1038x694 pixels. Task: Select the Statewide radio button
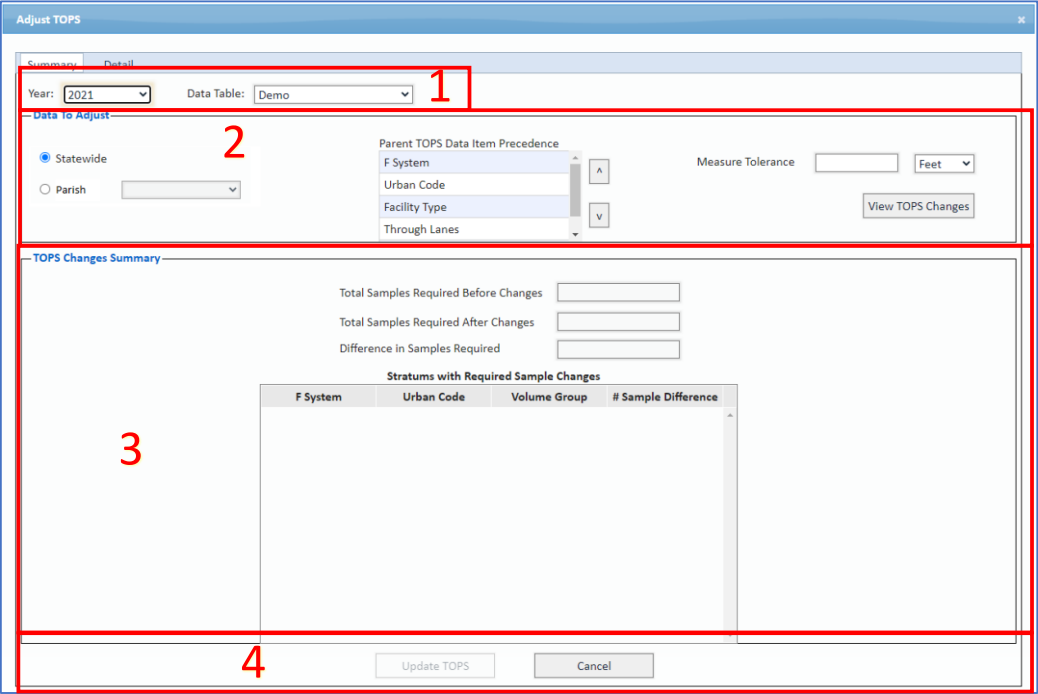[45, 158]
